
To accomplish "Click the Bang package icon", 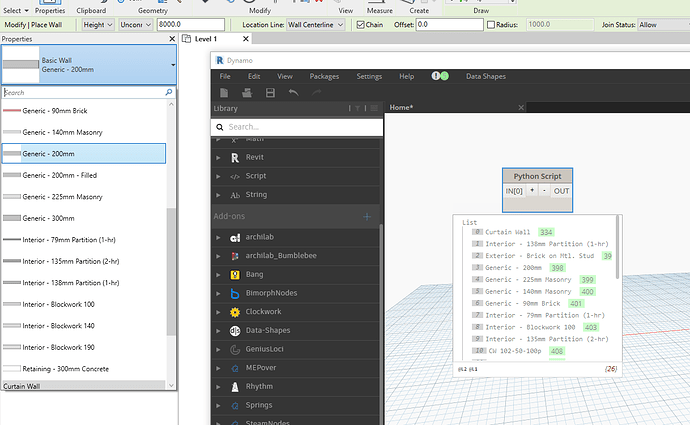I will coord(235,275).
